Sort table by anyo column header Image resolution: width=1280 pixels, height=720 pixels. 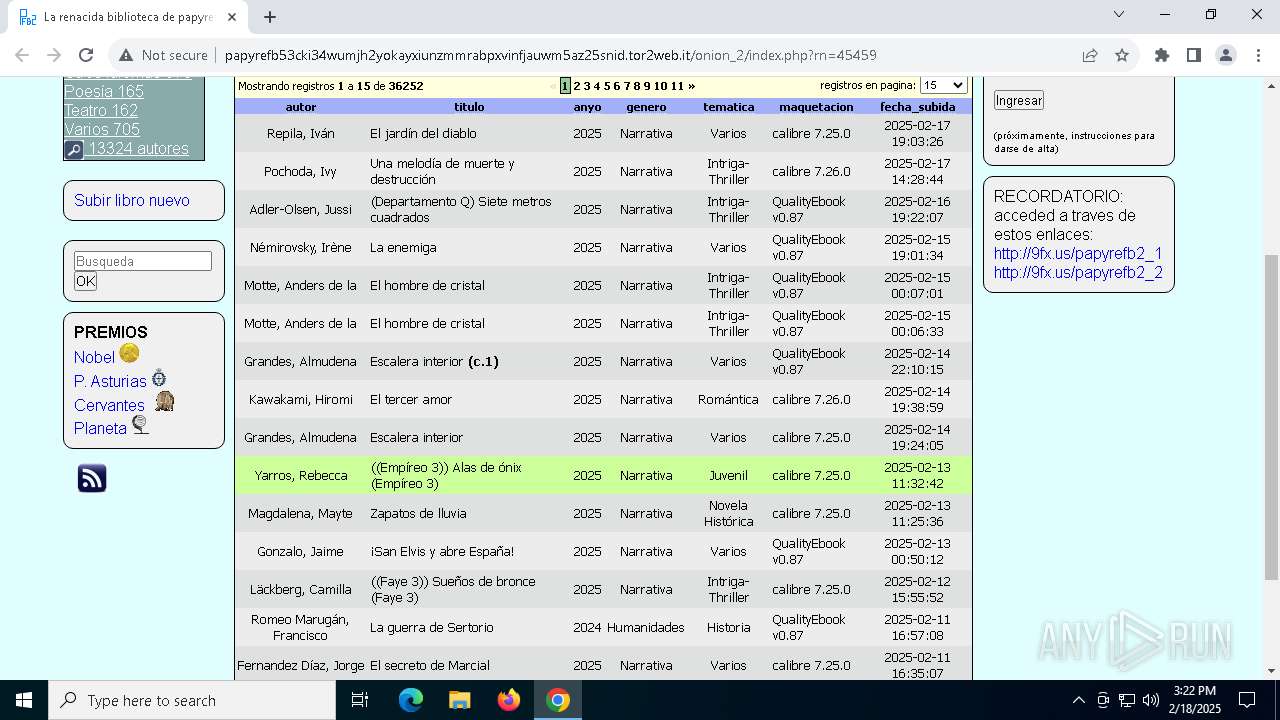click(588, 106)
